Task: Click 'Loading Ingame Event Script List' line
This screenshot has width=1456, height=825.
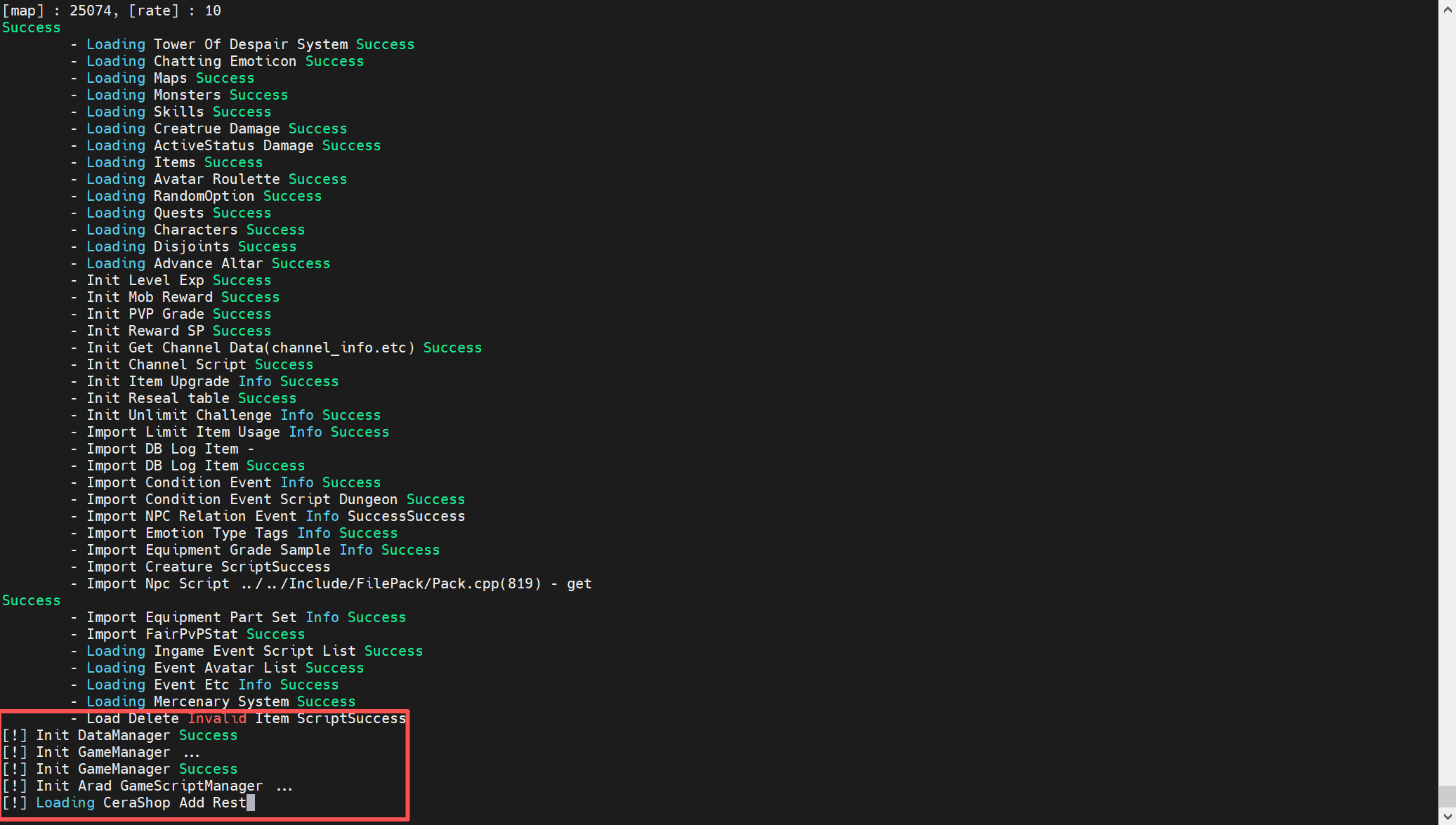Action: coord(247,651)
